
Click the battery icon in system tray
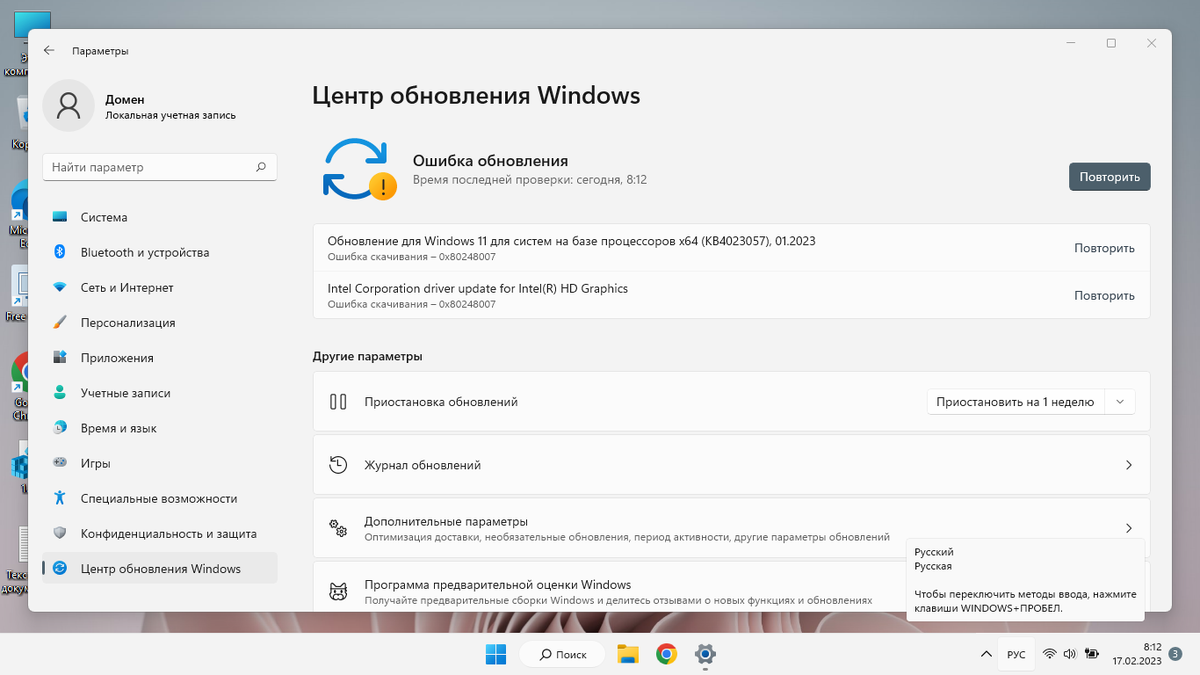pyautogui.click(x=1092, y=654)
